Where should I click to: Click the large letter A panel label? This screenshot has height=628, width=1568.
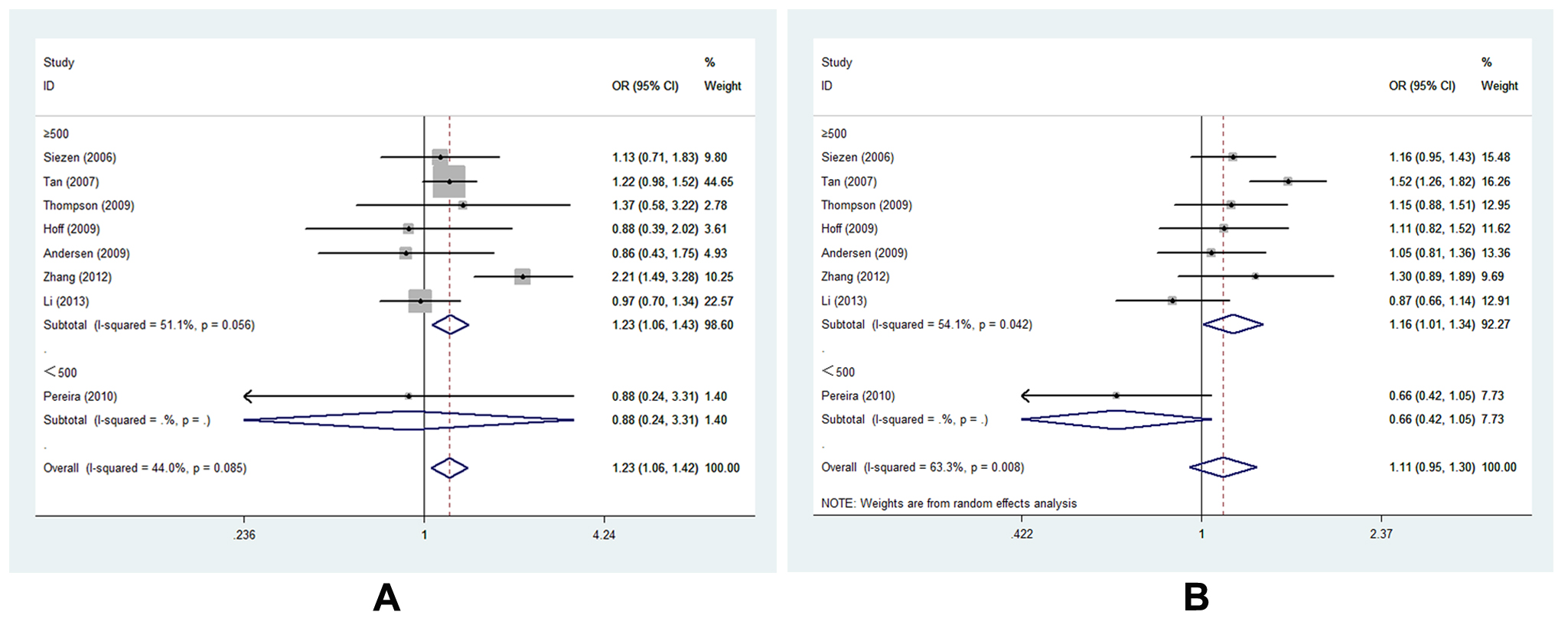coord(386,597)
